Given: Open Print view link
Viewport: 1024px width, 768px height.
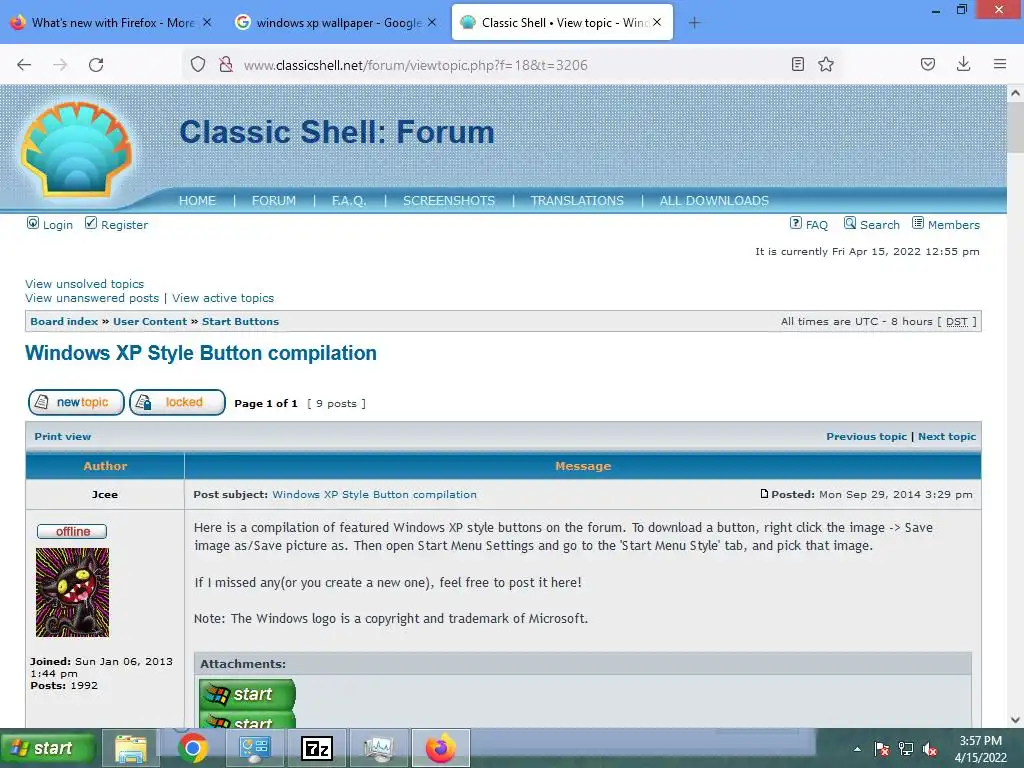Looking at the screenshot, I should 63,436.
